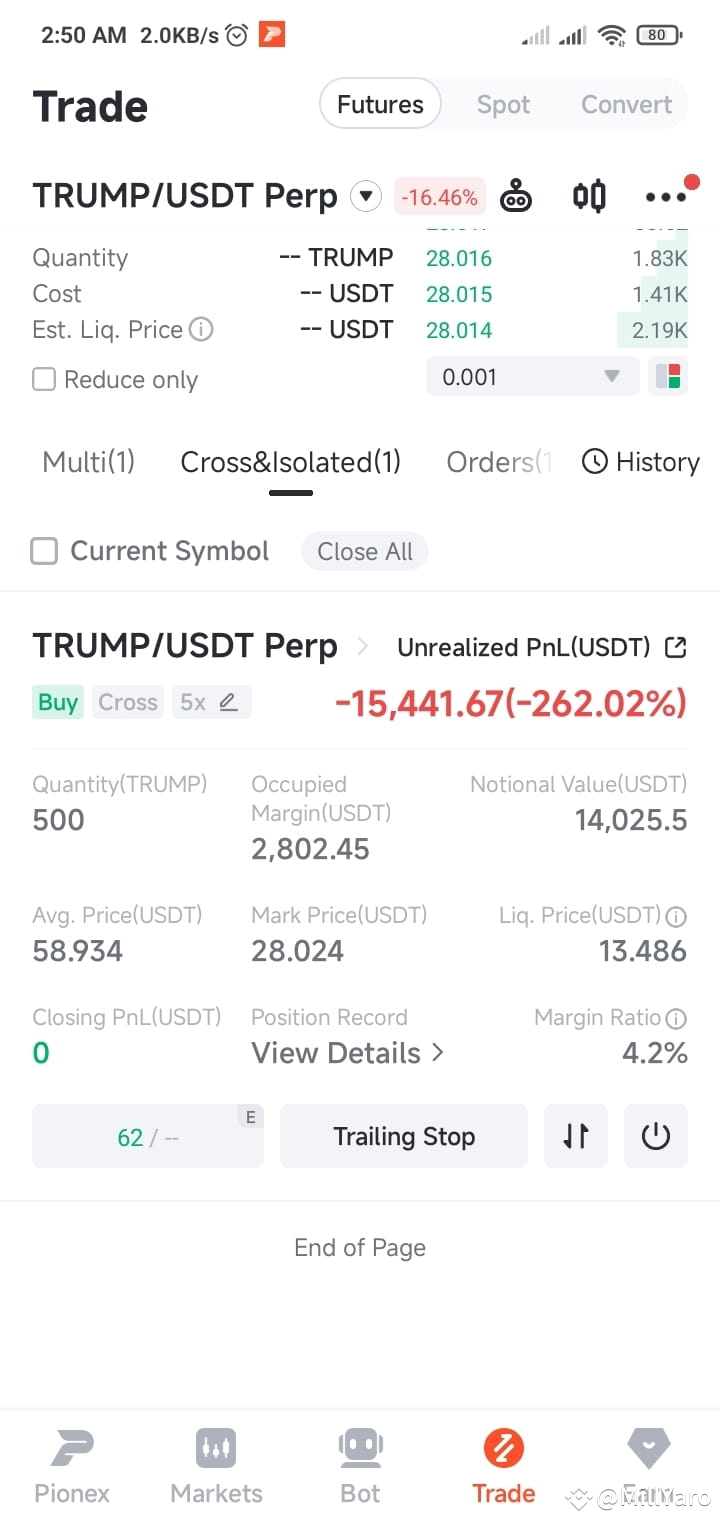
Task: Go to Markets in bottom navigation
Action: (x=216, y=1467)
